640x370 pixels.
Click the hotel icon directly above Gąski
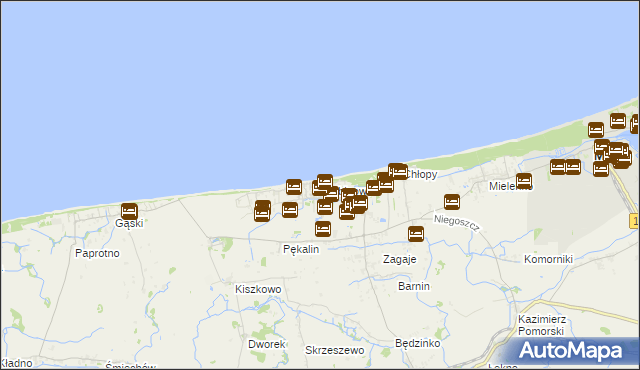click(129, 211)
